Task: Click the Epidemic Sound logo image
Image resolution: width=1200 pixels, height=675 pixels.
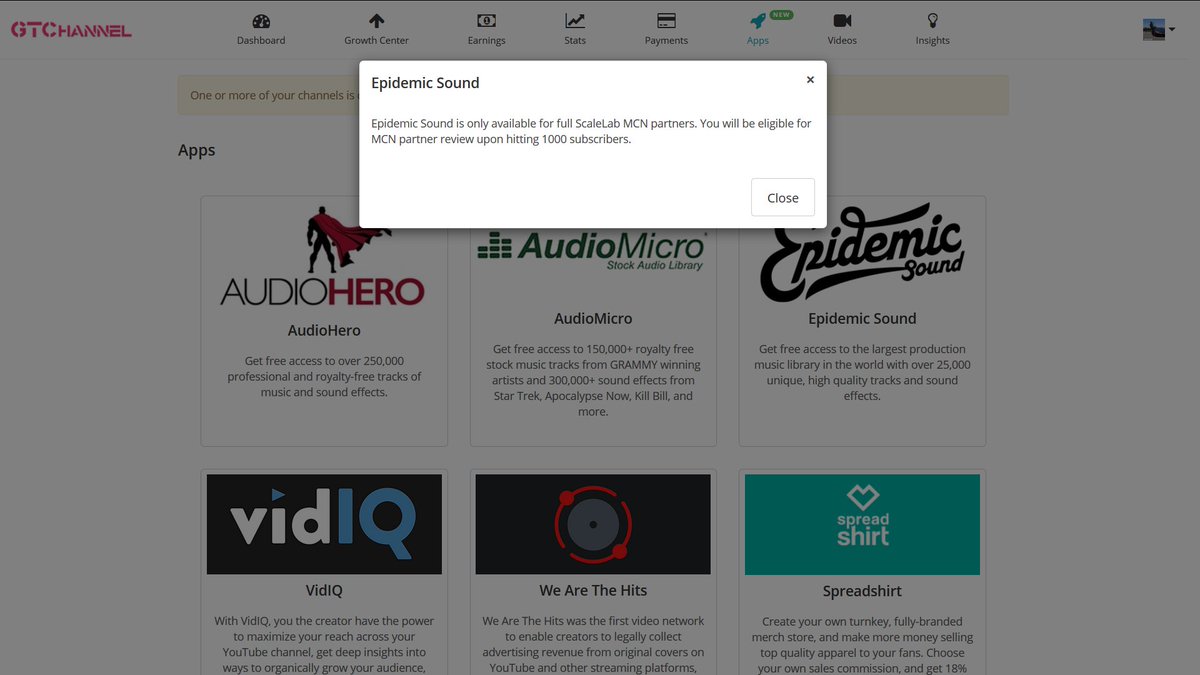Action: tap(862, 253)
